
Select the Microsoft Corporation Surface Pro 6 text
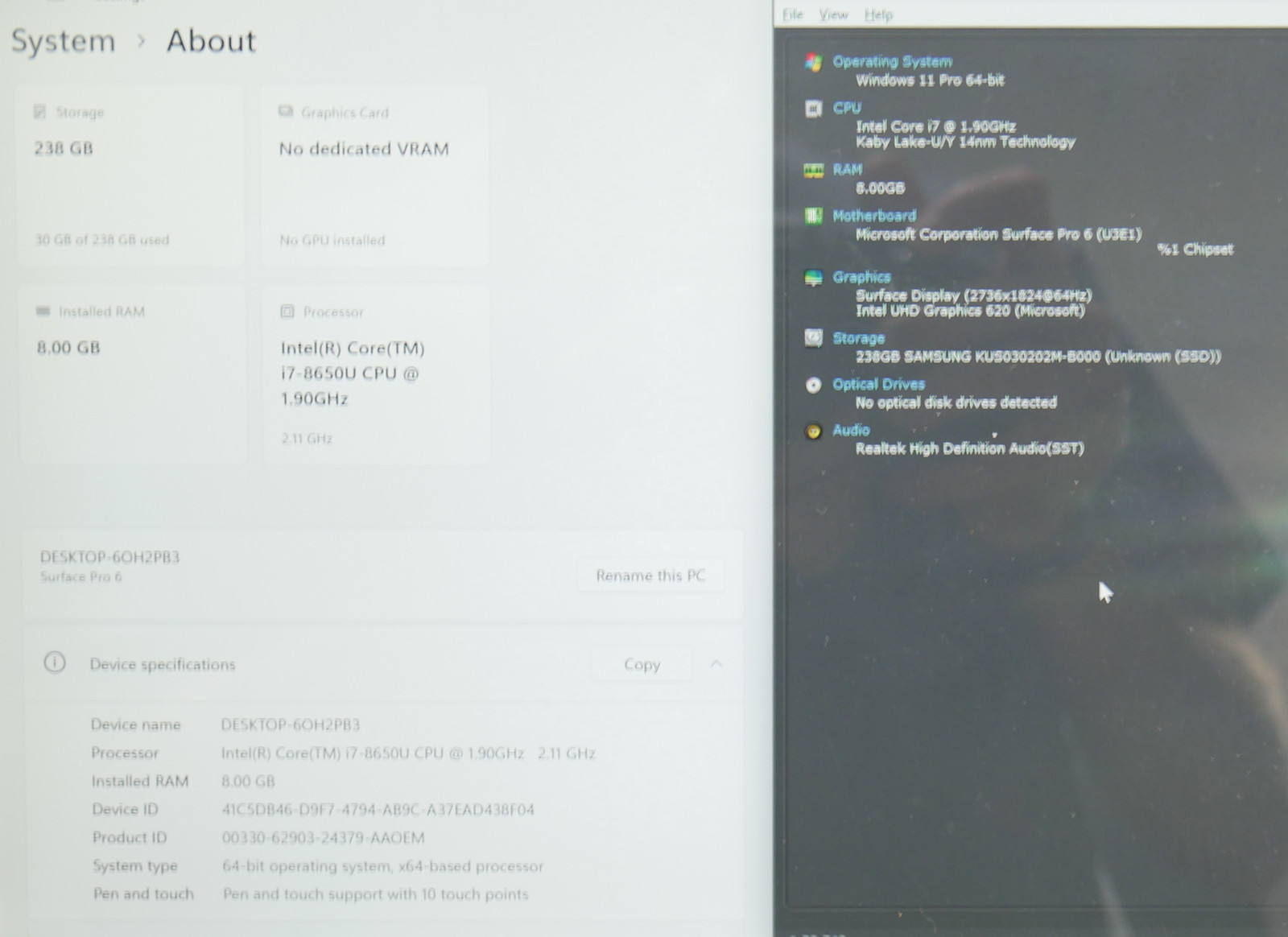tap(998, 234)
